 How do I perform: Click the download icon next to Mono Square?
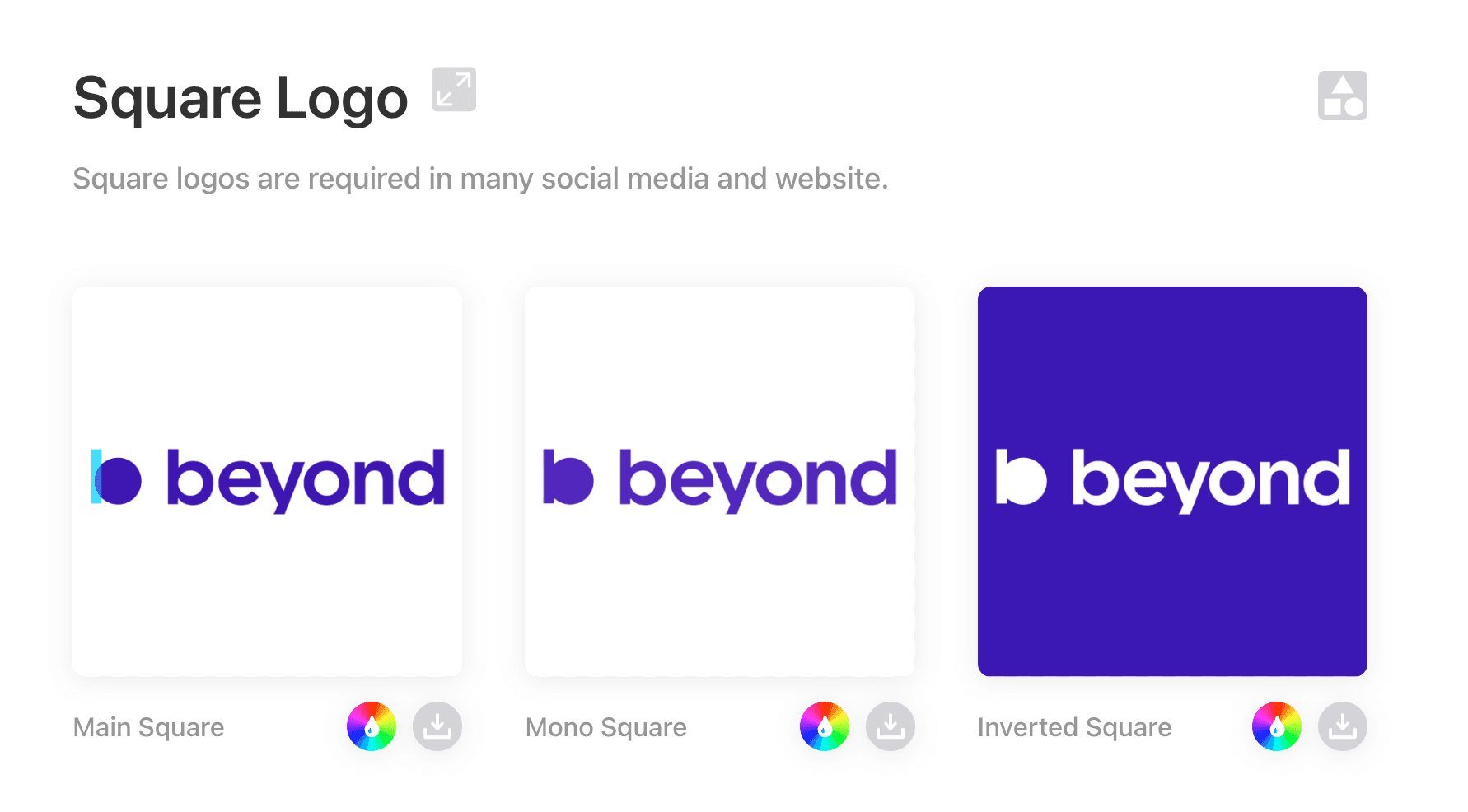(890, 726)
